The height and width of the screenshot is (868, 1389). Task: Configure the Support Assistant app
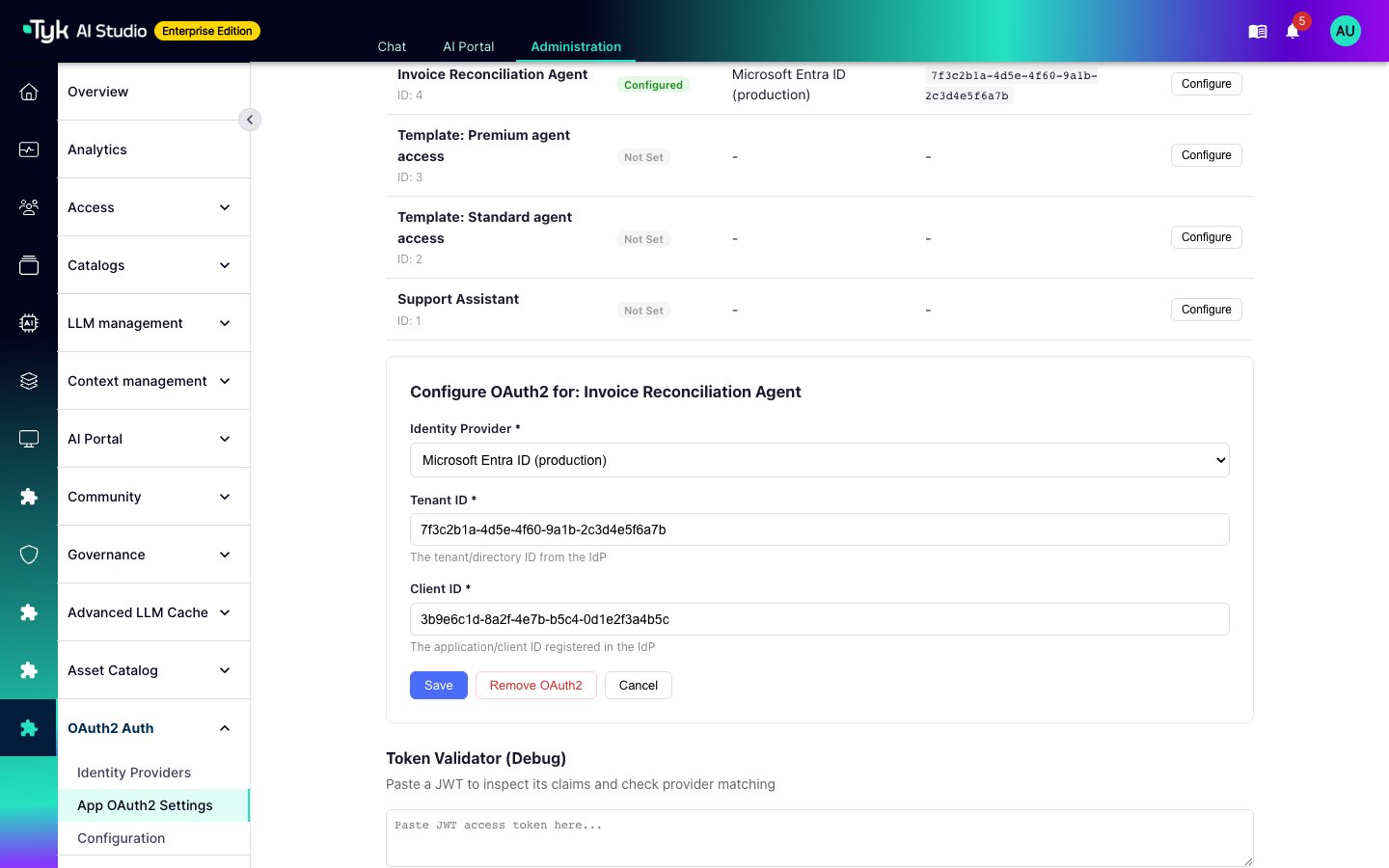1207,310
